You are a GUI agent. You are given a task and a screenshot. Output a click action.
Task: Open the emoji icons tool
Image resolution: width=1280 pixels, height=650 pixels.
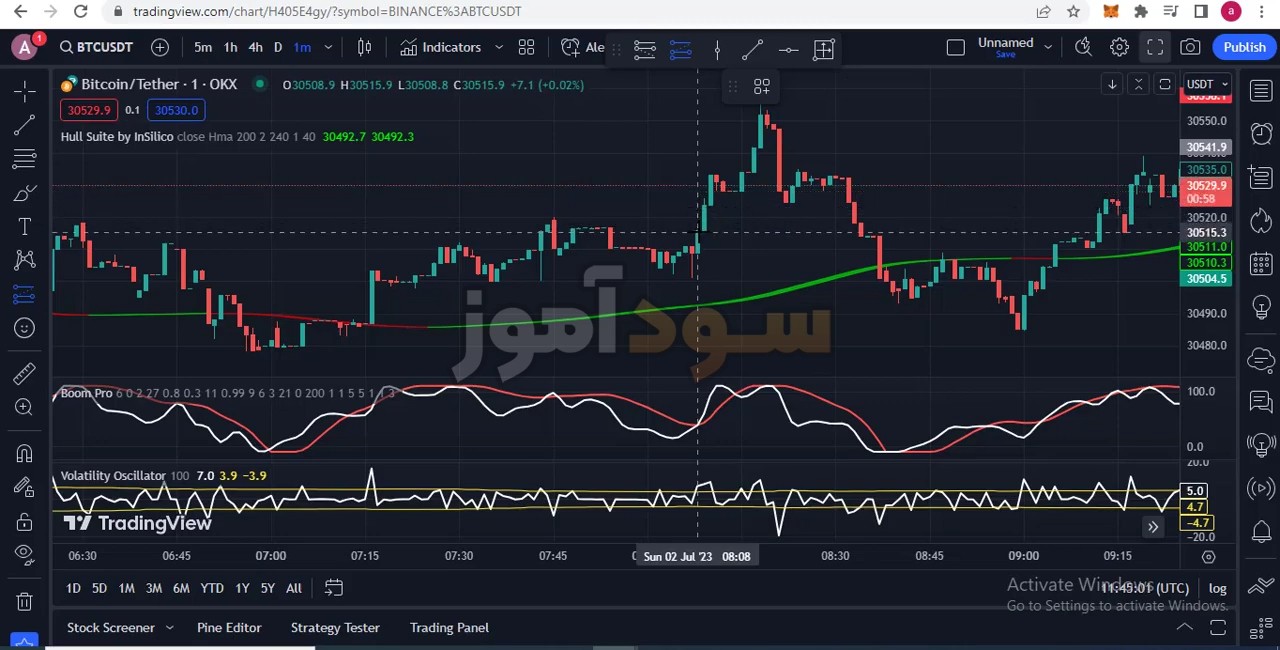tap(25, 328)
